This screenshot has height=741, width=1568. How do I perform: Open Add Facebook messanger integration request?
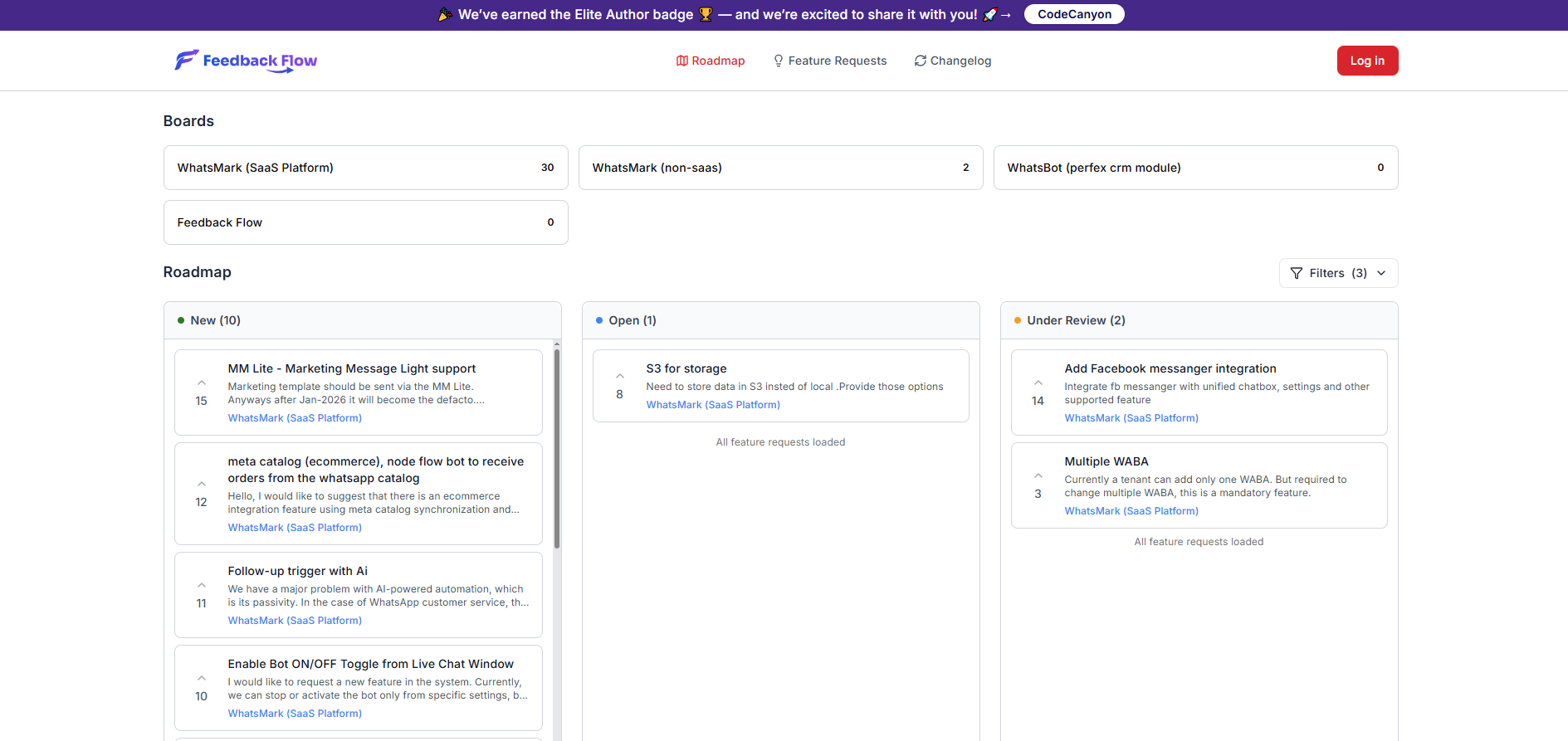pyautogui.click(x=1170, y=368)
